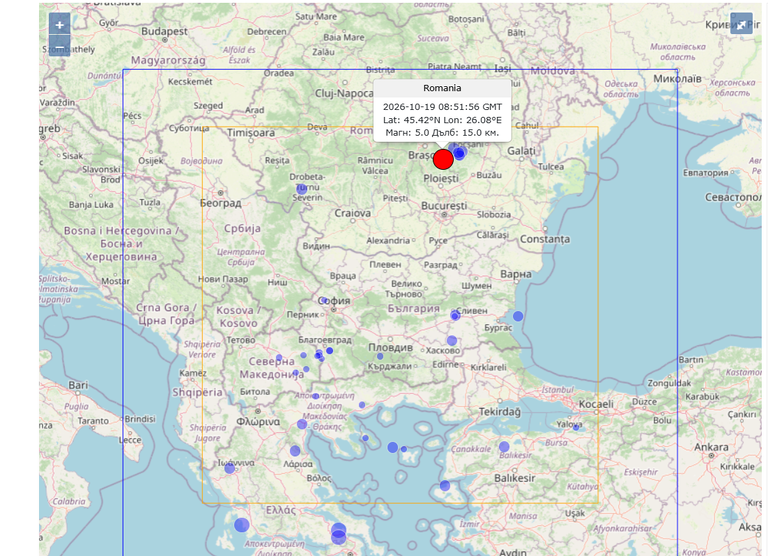Select the small marker near Yalova
Screen dimensions: 768x556
[576, 428]
